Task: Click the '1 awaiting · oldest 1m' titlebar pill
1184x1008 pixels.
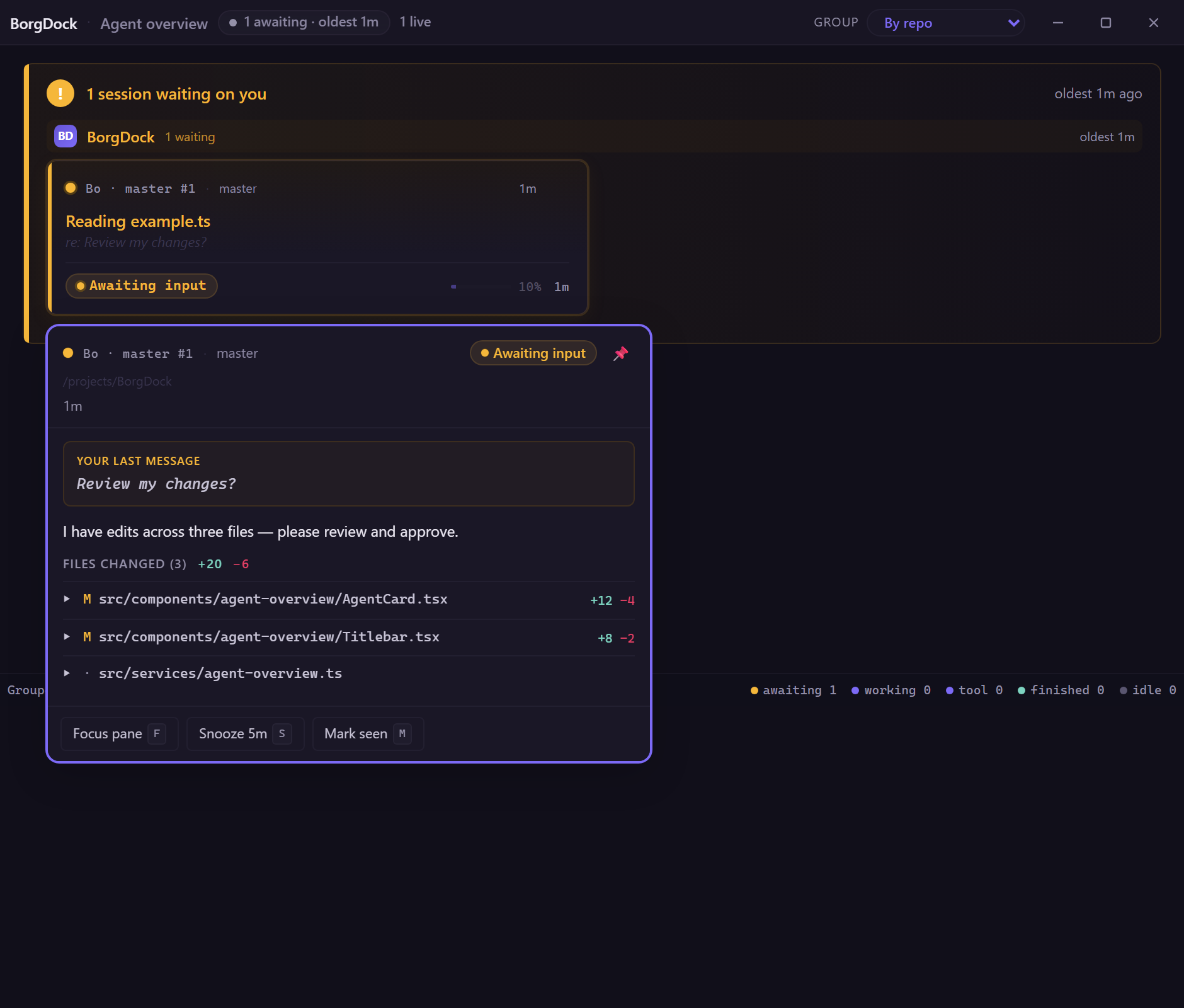Action: tap(304, 22)
